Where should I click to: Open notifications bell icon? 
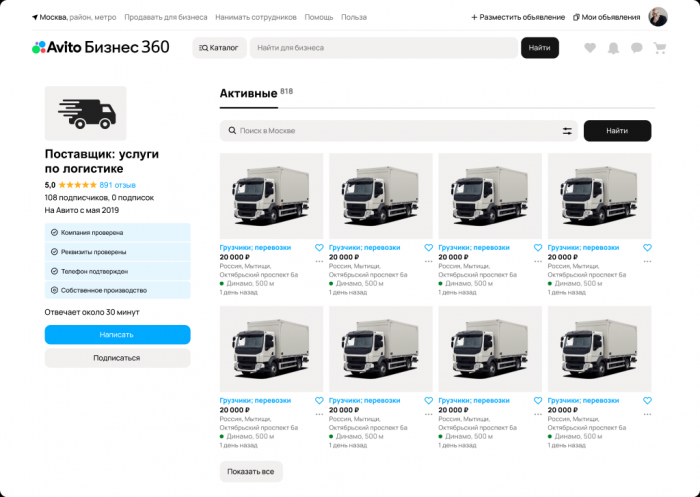[x=613, y=48]
